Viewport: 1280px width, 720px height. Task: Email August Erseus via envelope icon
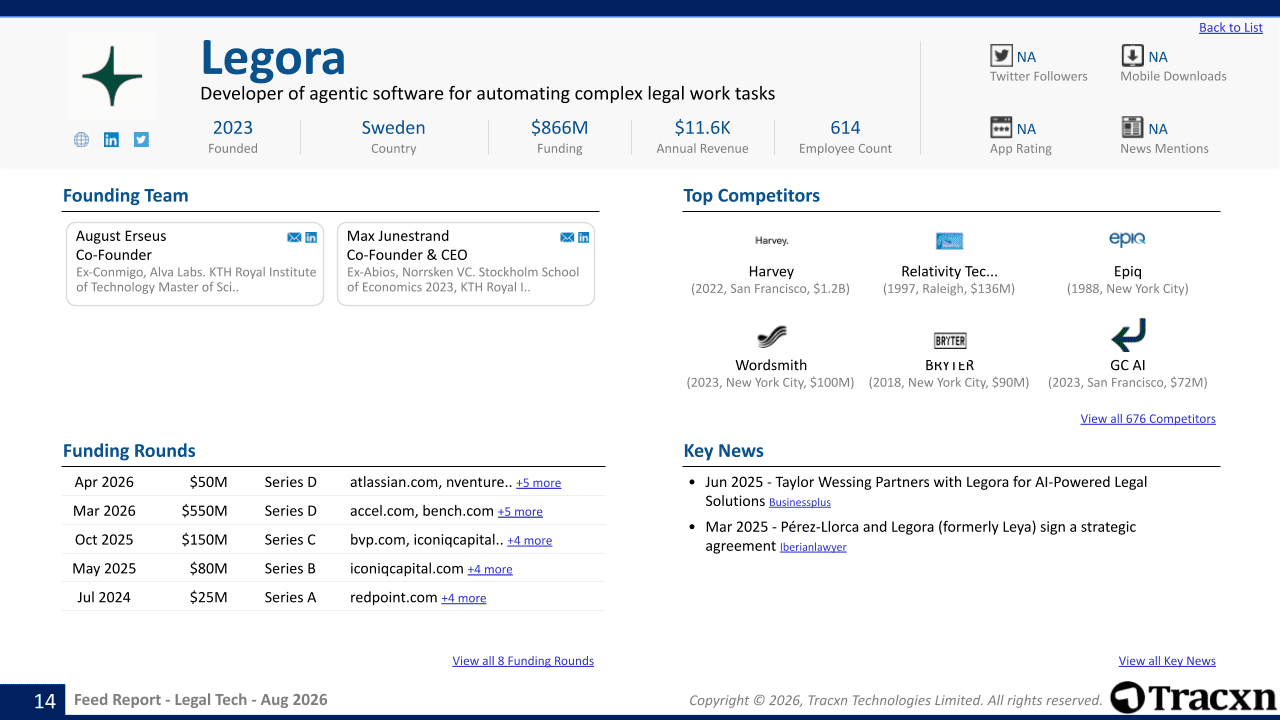pos(294,237)
